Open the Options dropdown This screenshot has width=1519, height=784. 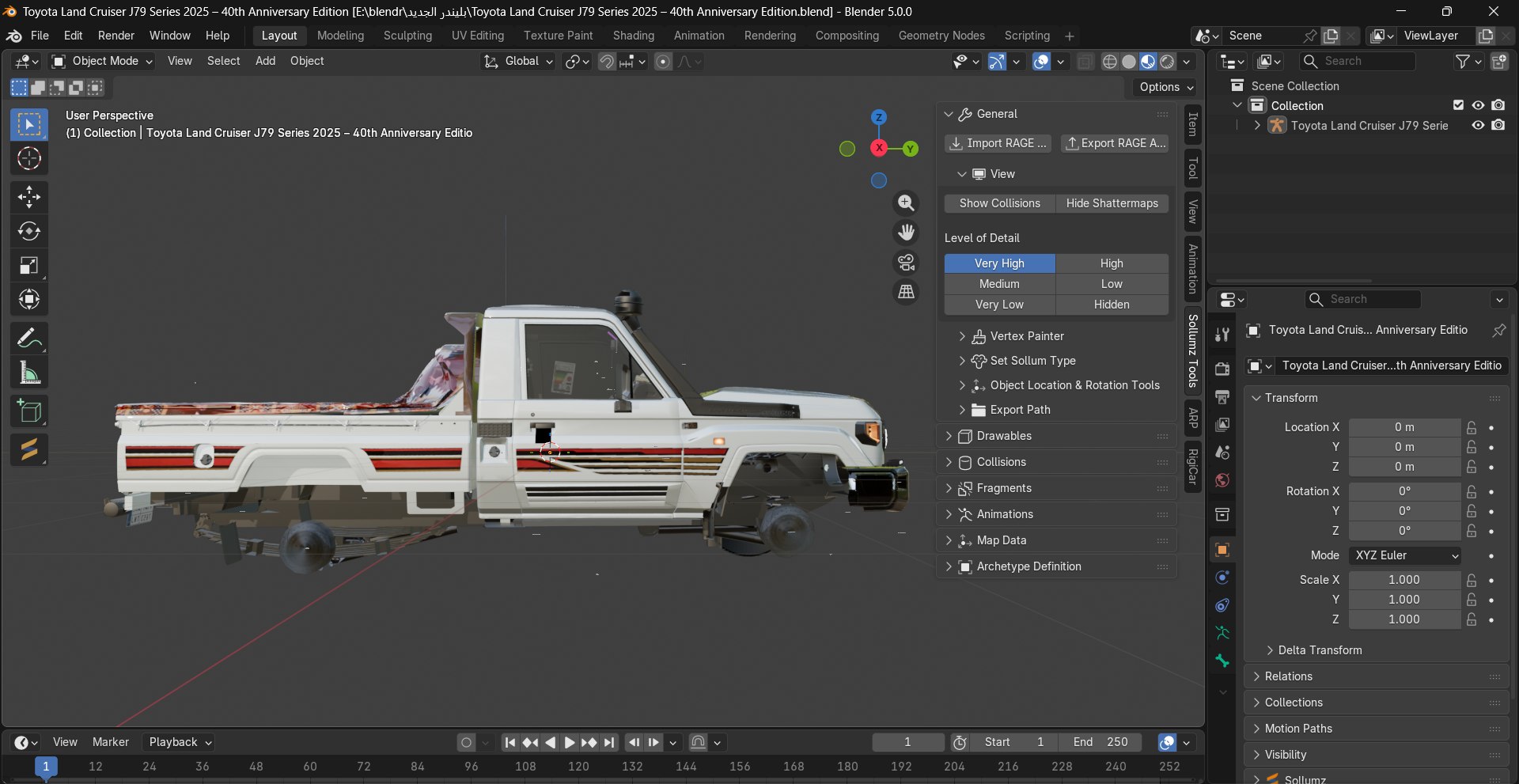pos(1167,87)
